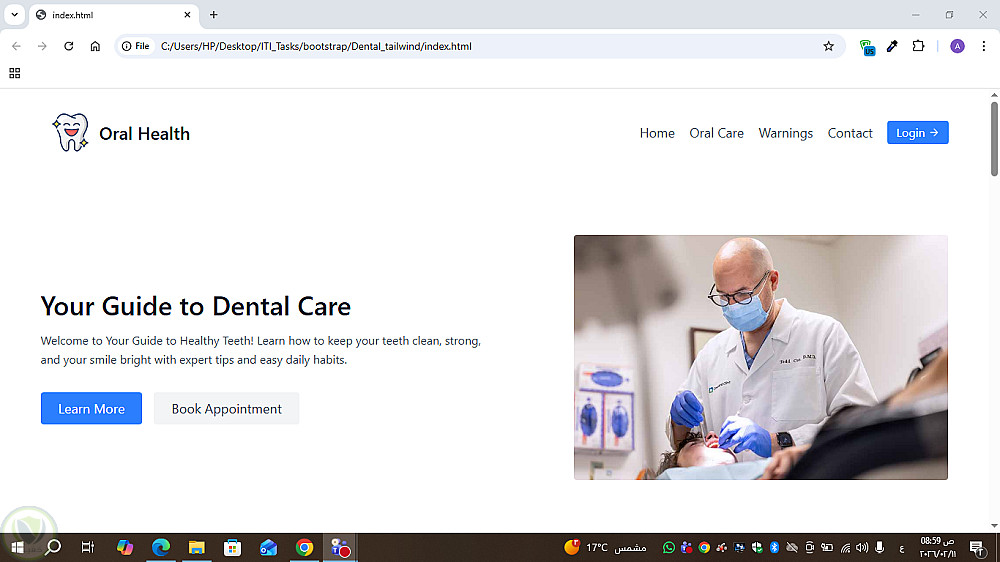The image size is (1000, 562).
Task: Open the notification center icon
Action: coord(976,547)
